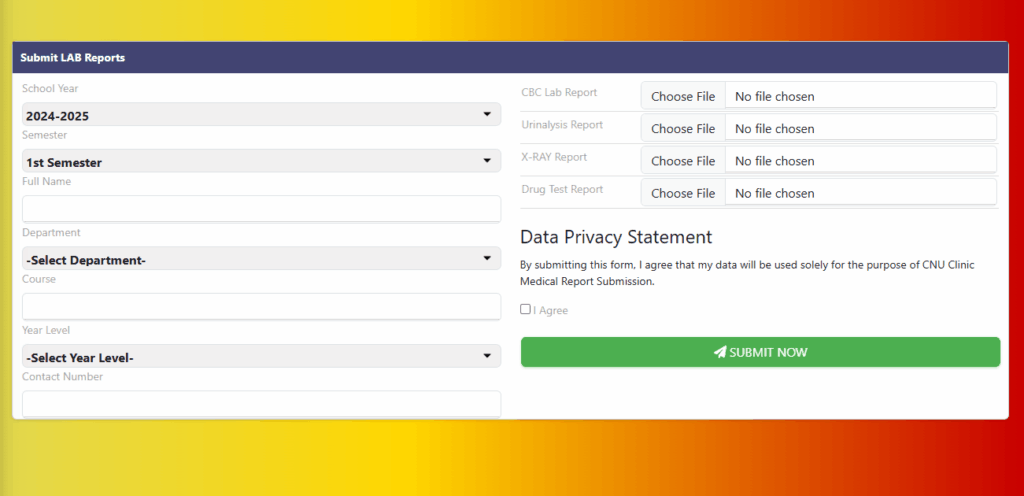Viewport: 1024px width, 496px height.
Task: Expand the Select Year Level dropdown
Action: click(261, 357)
